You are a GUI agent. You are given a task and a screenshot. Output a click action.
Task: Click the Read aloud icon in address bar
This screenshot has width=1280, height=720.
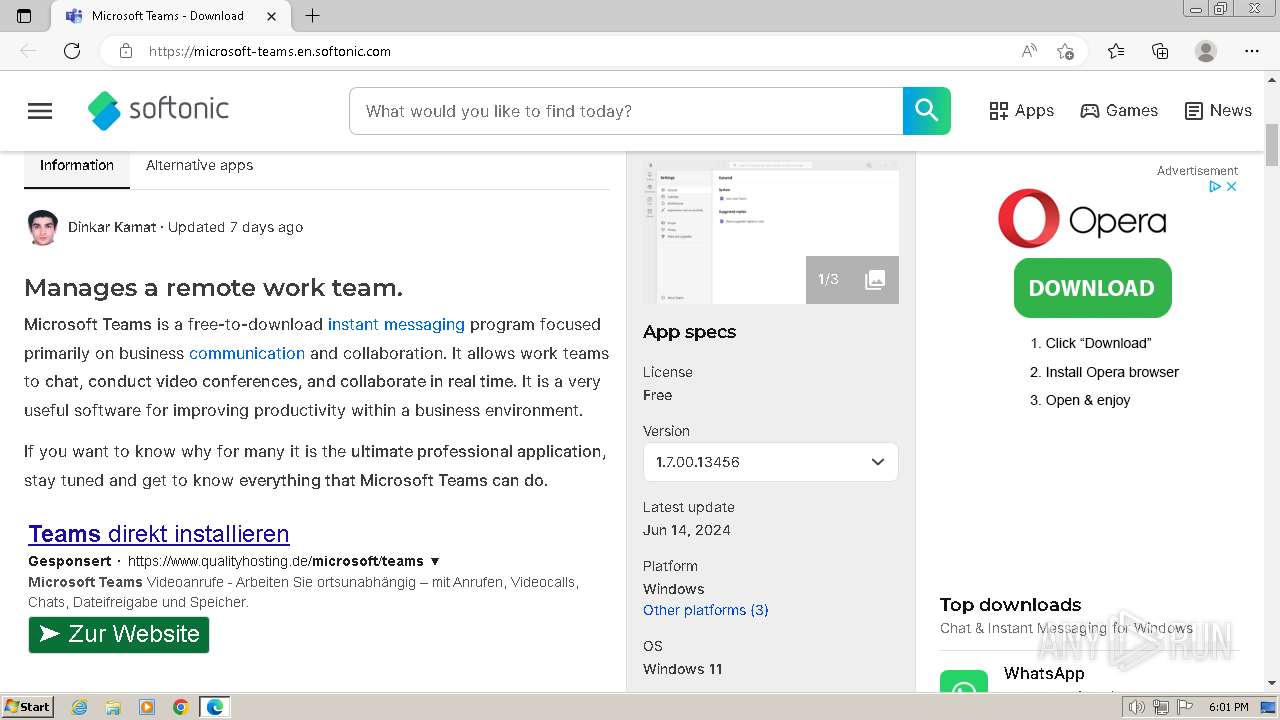[x=1029, y=51]
